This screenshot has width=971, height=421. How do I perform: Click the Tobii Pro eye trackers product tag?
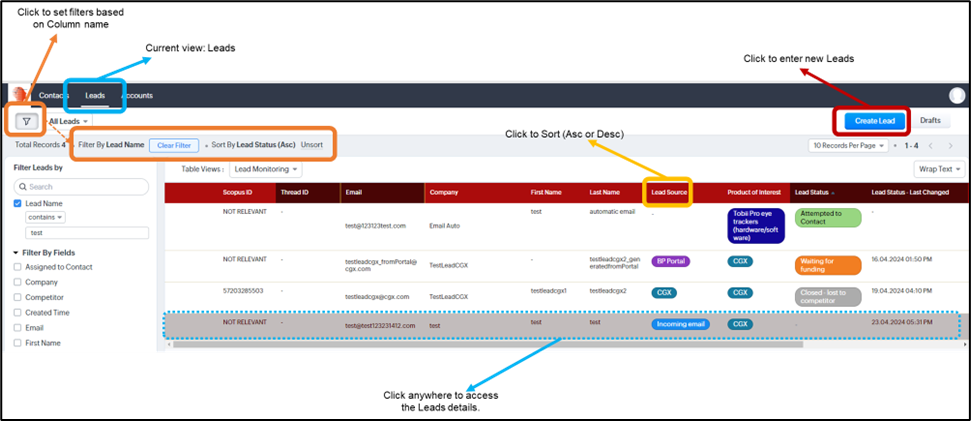(x=755, y=226)
